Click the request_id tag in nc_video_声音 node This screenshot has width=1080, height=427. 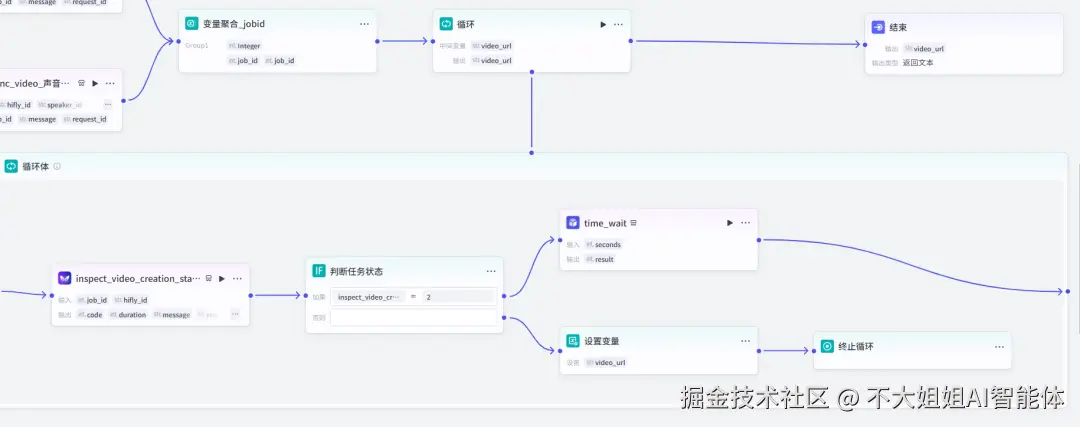point(85,119)
